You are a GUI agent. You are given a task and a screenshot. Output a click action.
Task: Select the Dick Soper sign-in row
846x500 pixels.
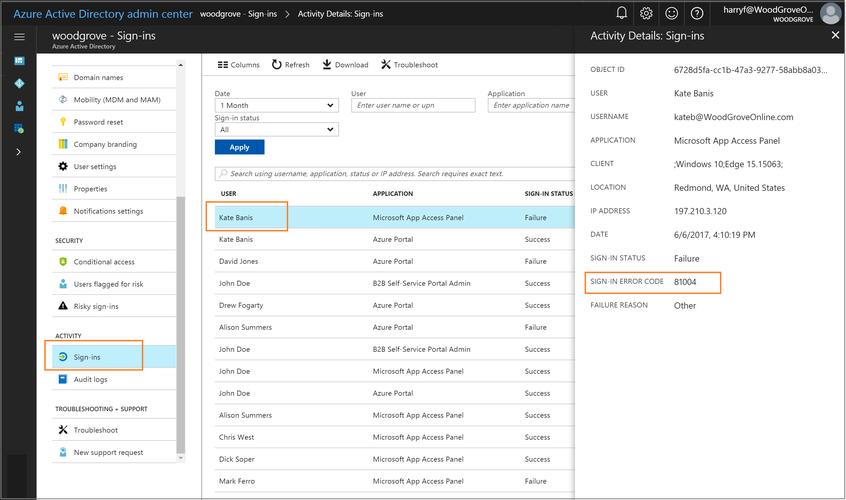click(394, 459)
